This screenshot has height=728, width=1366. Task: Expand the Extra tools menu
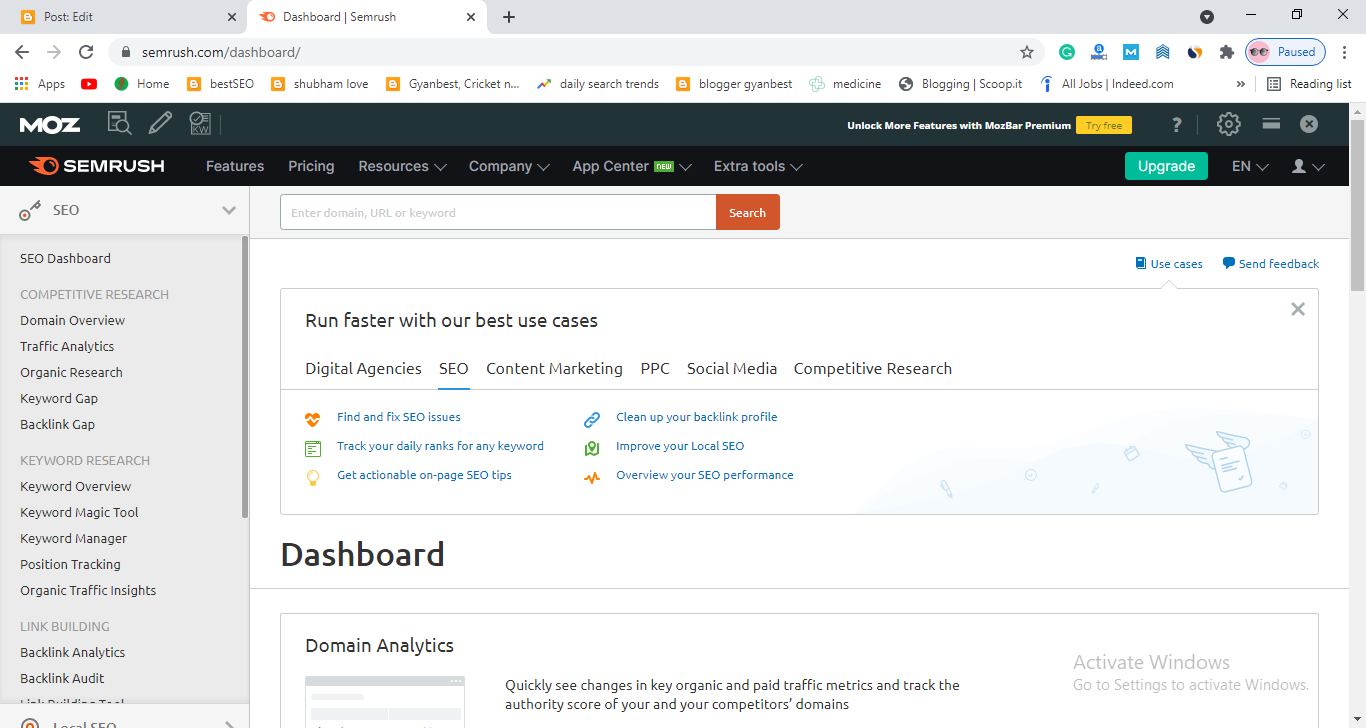[x=758, y=166]
